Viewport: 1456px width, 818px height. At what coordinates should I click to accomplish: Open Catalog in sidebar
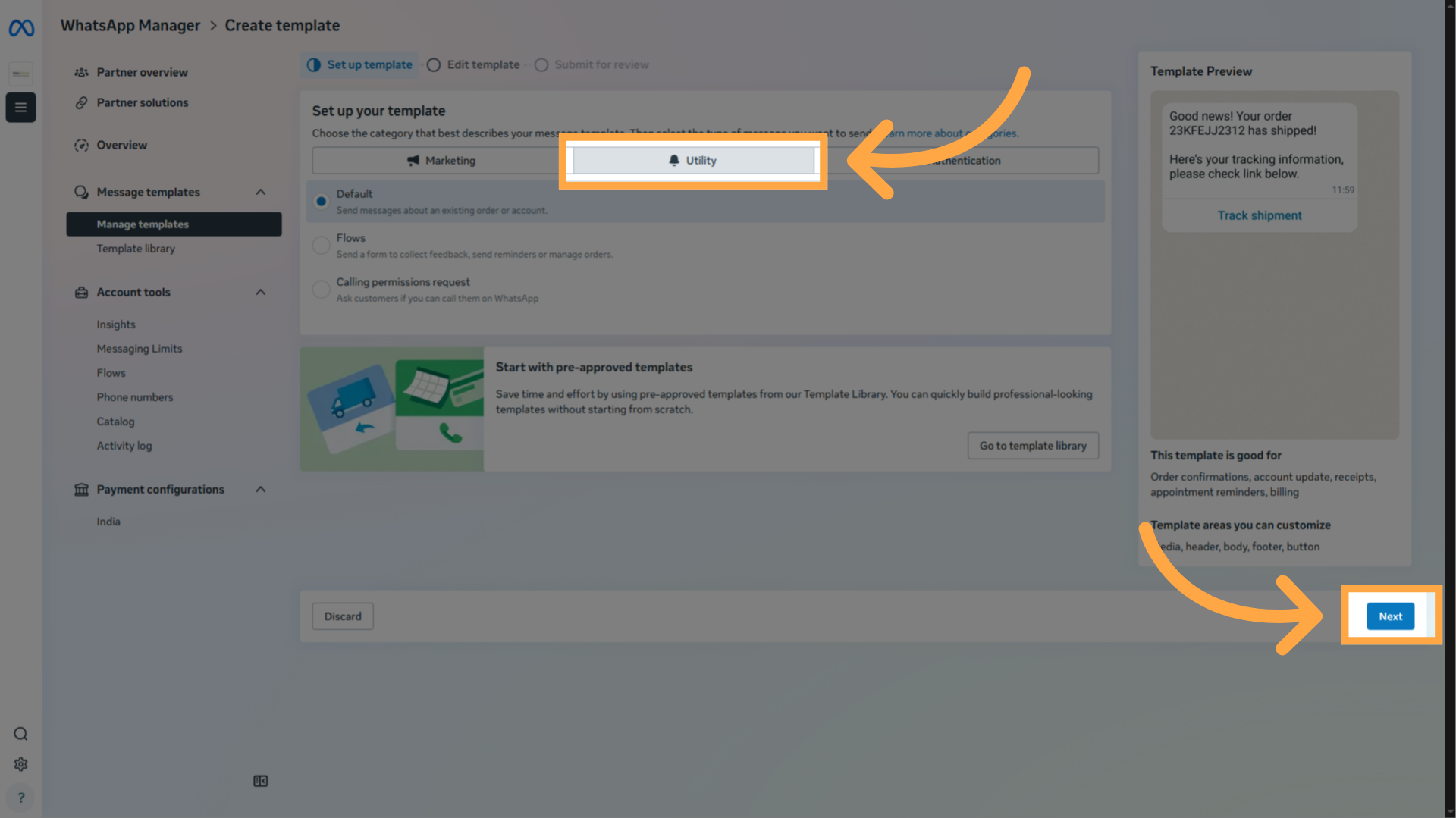click(115, 422)
